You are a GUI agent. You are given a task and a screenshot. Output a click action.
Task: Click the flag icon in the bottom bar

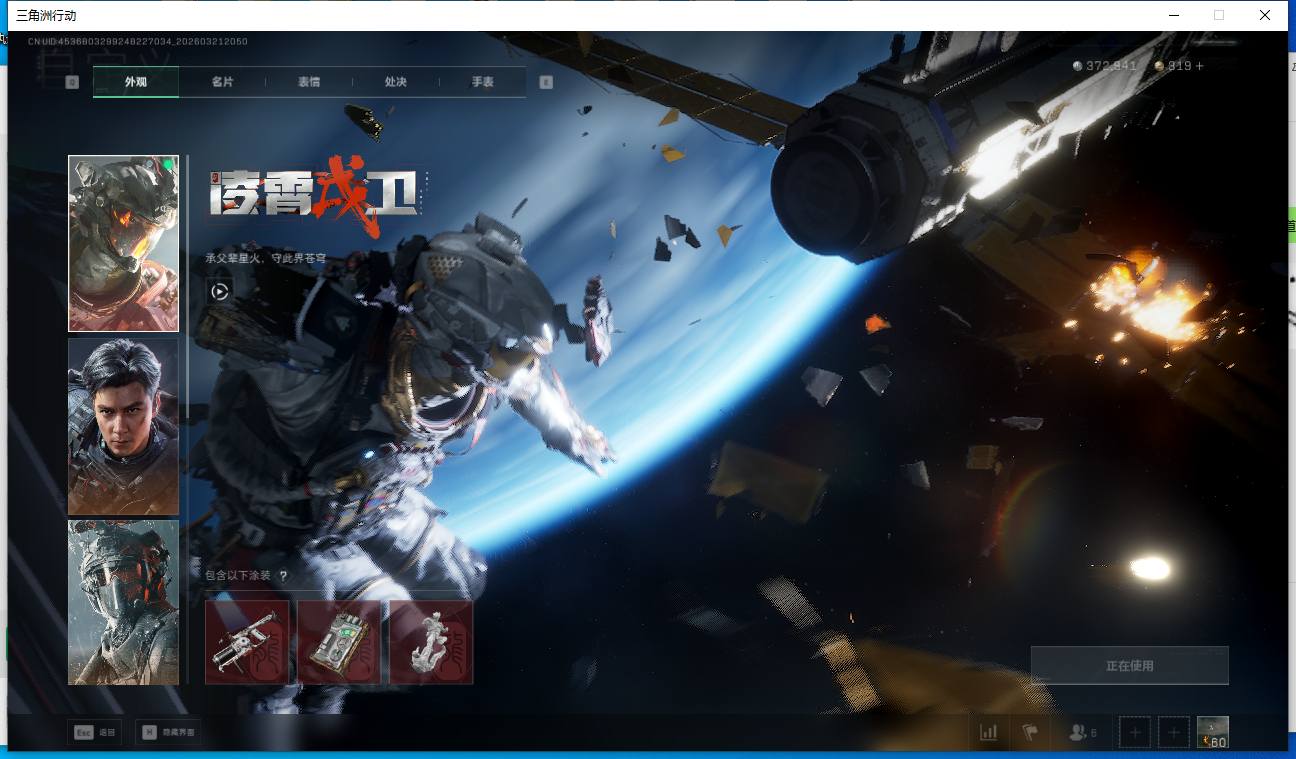click(x=1030, y=733)
